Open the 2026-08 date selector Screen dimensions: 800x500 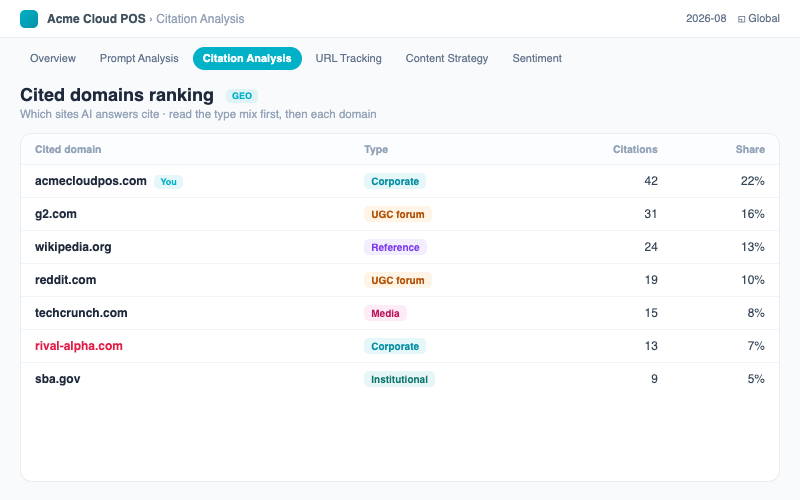pos(706,18)
